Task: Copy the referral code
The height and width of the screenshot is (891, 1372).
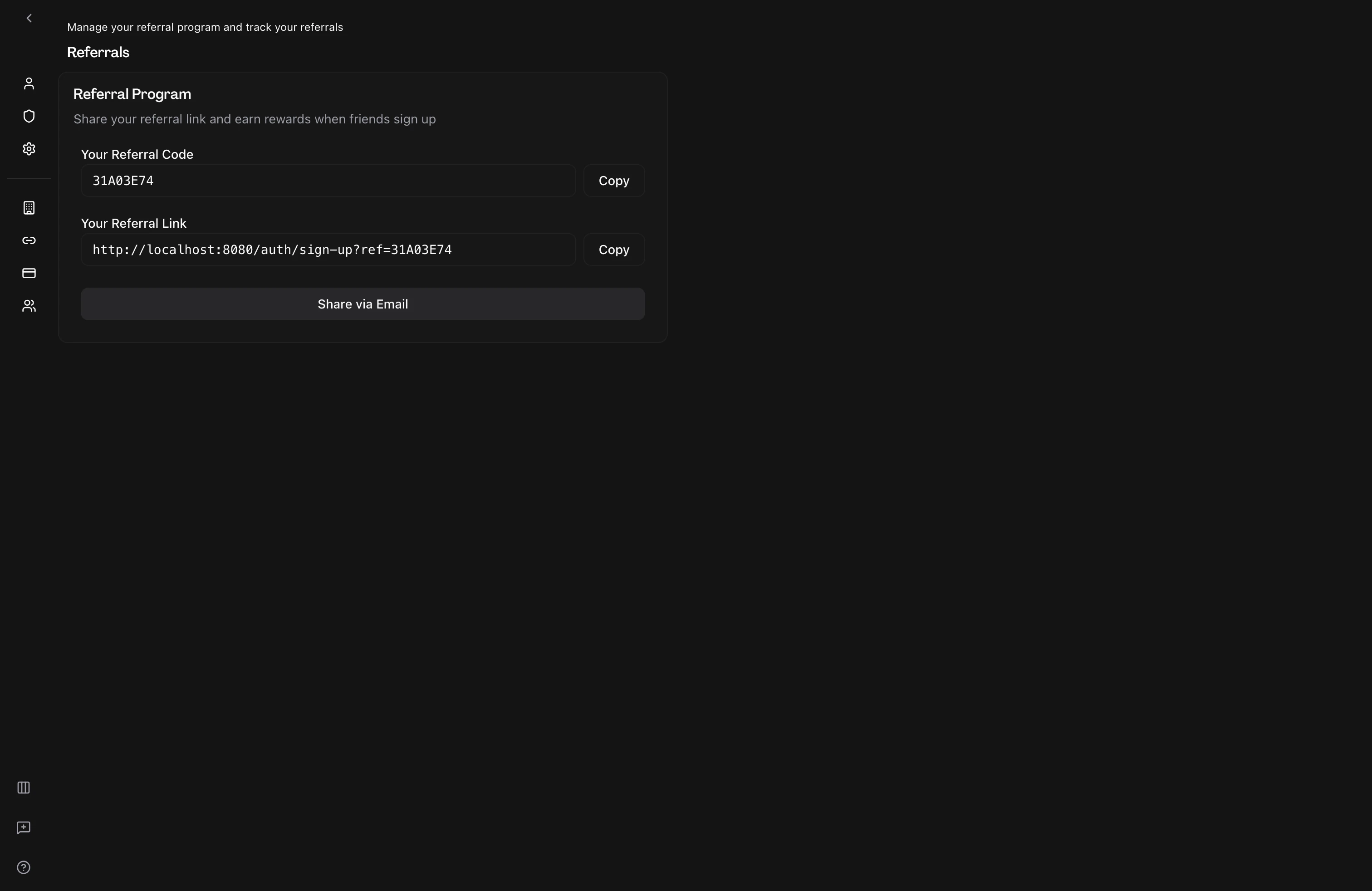Action: coord(614,181)
